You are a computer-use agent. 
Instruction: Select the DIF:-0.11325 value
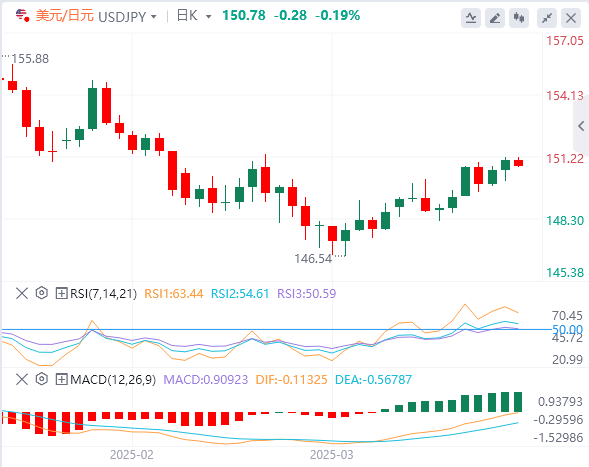pyautogui.click(x=291, y=379)
